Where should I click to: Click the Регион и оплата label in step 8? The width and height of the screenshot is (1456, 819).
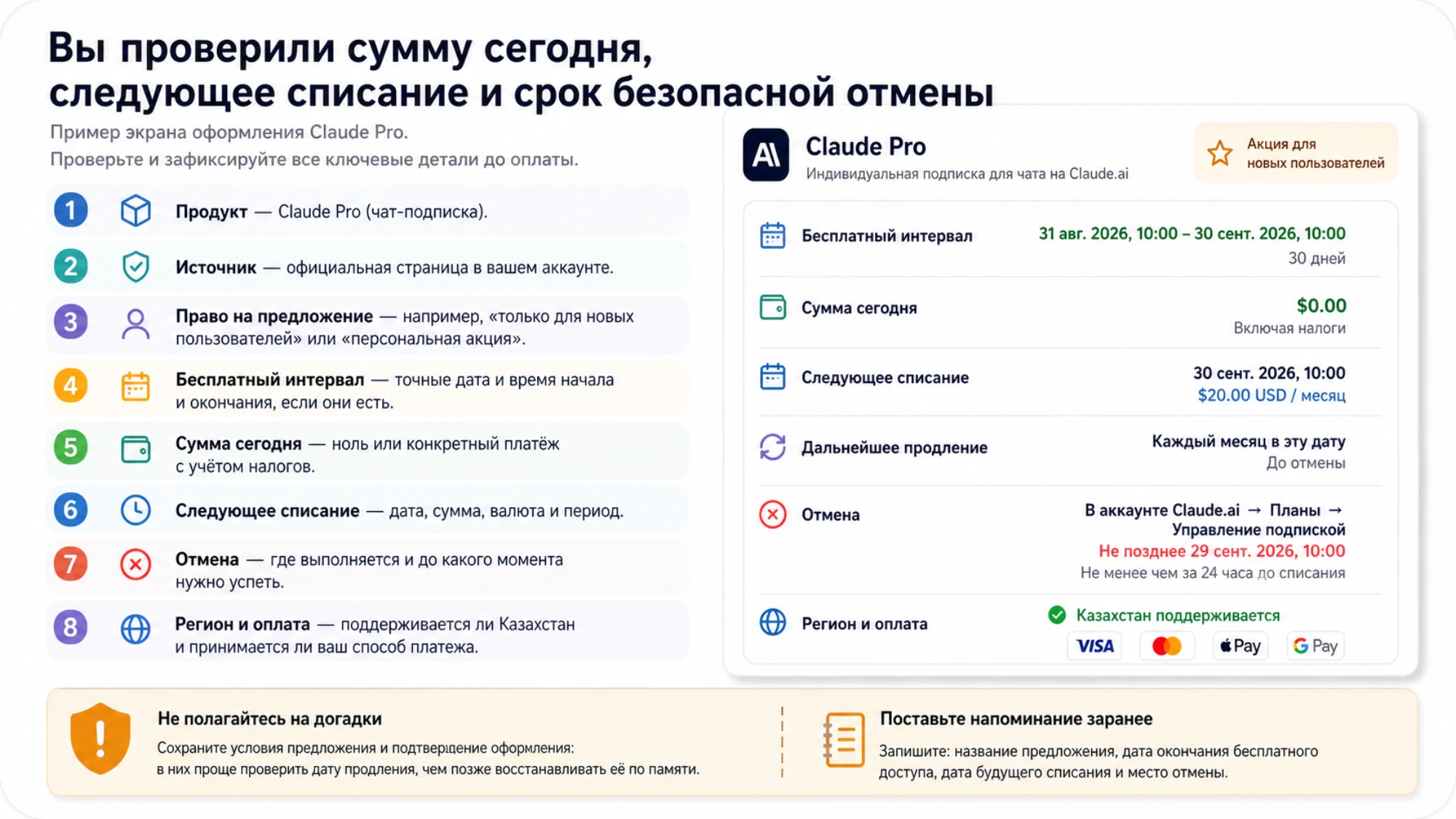pyautogui.click(x=242, y=625)
